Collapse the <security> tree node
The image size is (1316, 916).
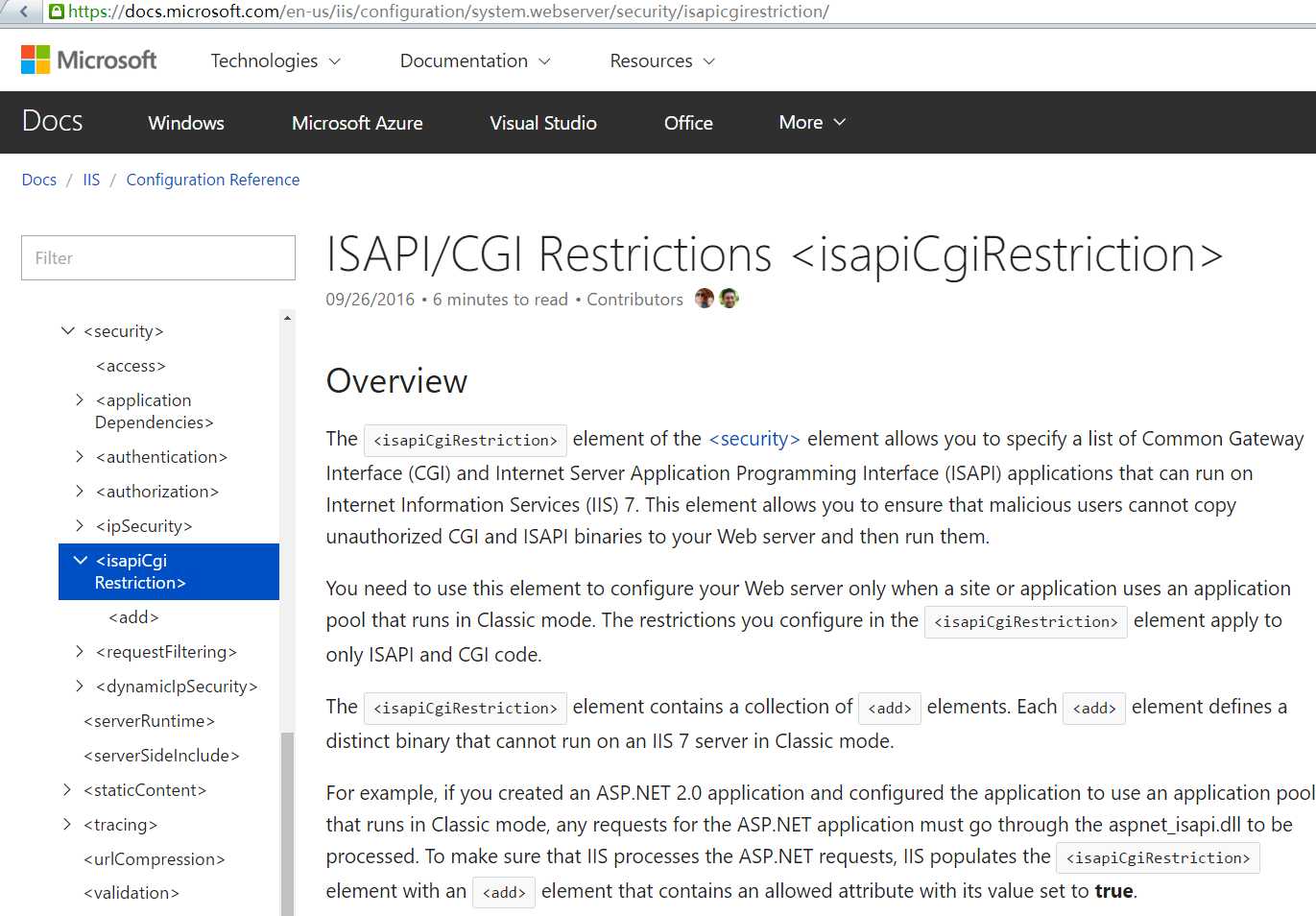68,330
